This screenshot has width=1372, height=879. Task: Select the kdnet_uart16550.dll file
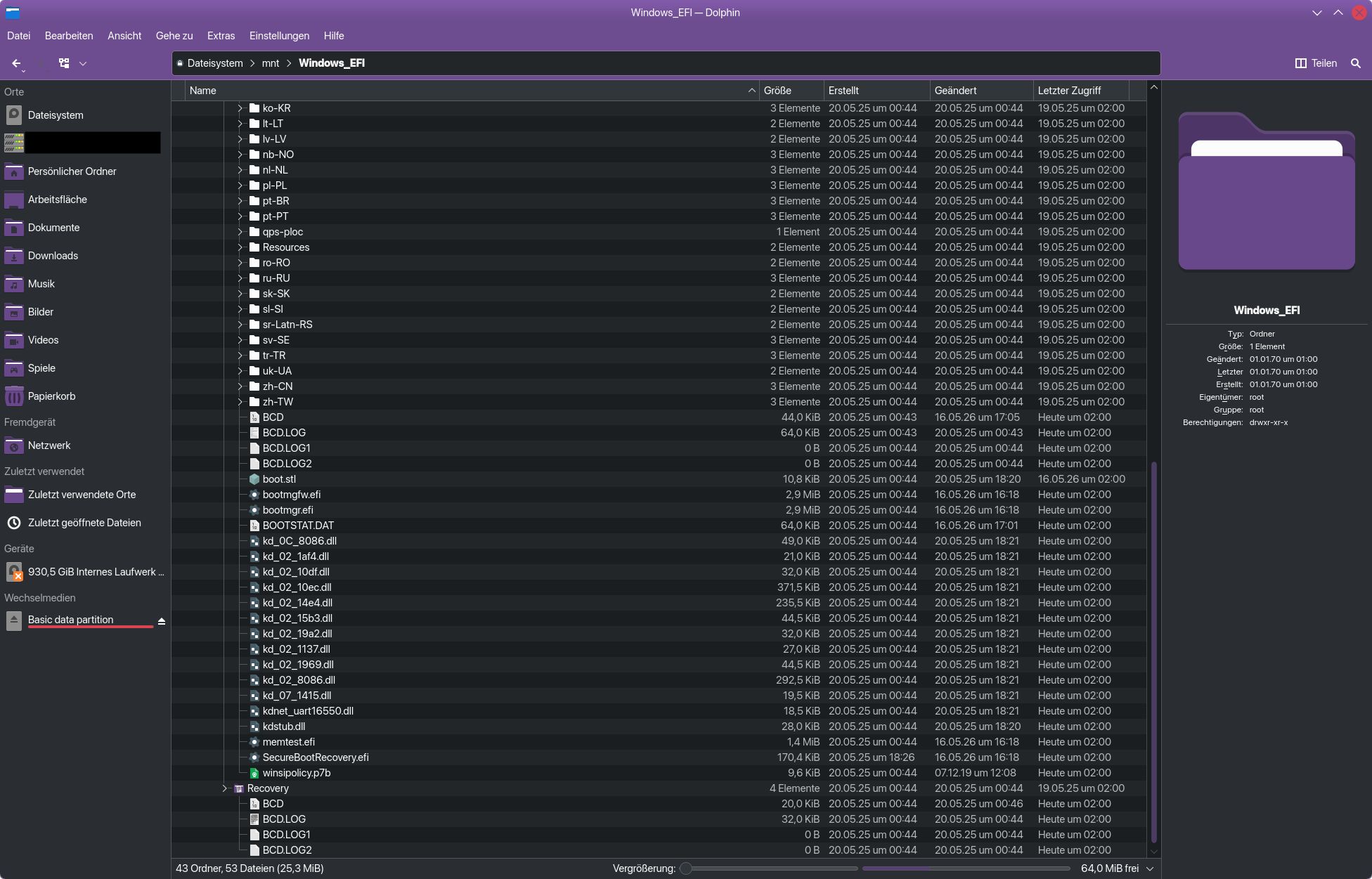coord(308,711)
